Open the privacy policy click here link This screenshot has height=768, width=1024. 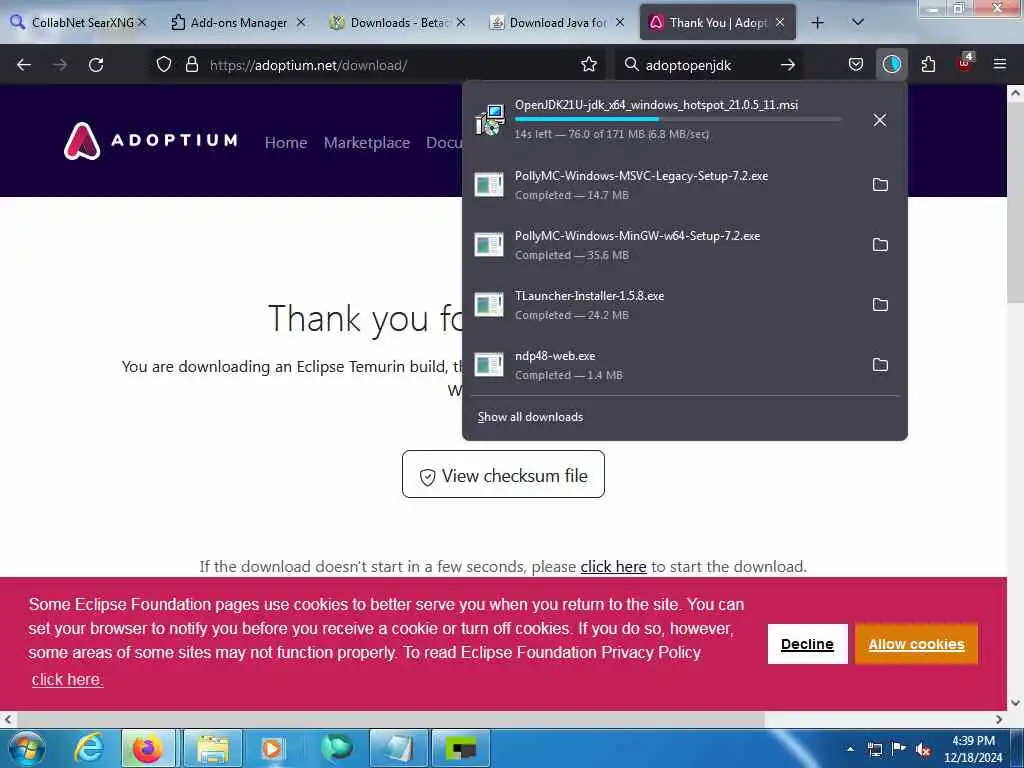pyautogui.click(x=67, y=679)
